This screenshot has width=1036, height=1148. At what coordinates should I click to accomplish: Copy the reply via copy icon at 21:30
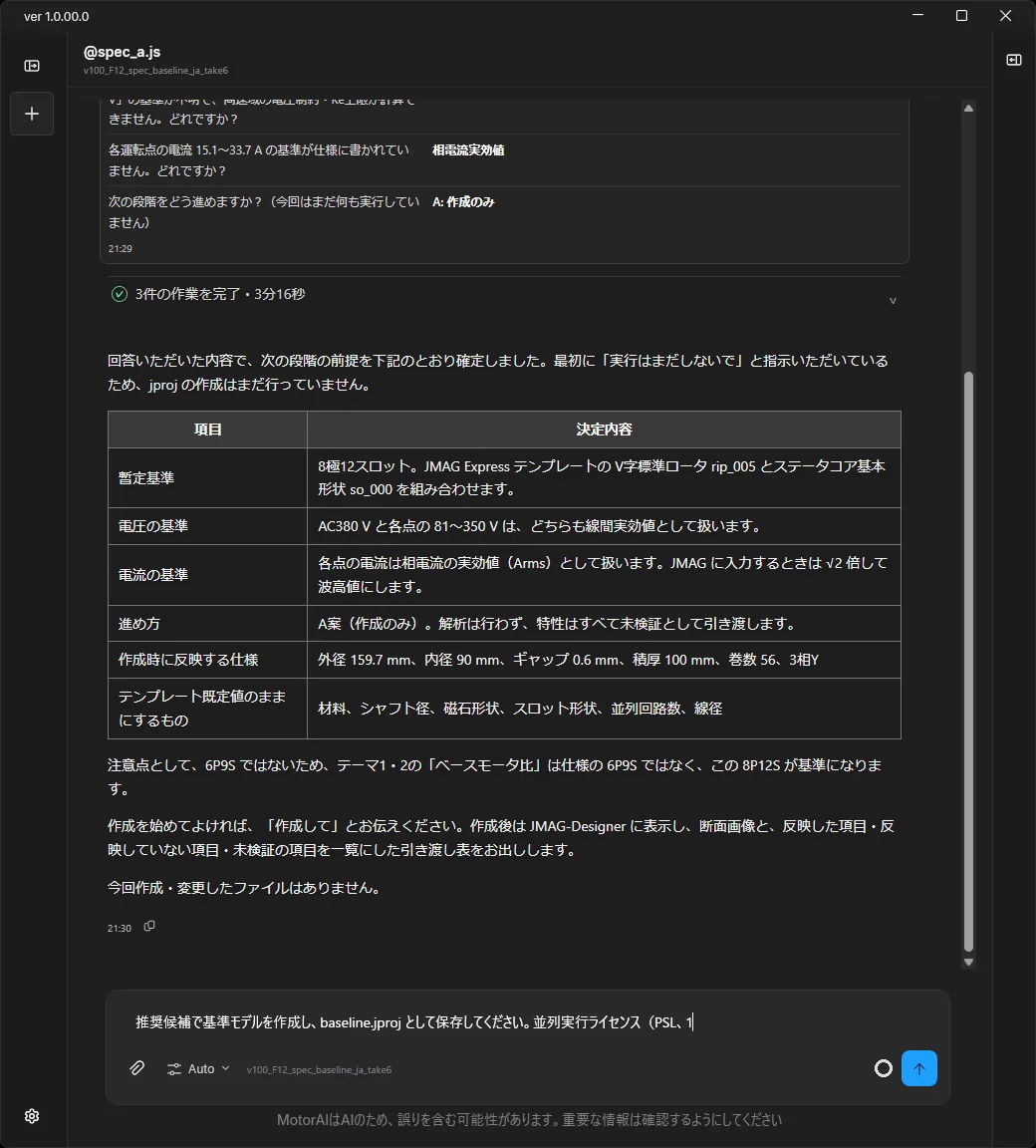(x=149, y=926)
